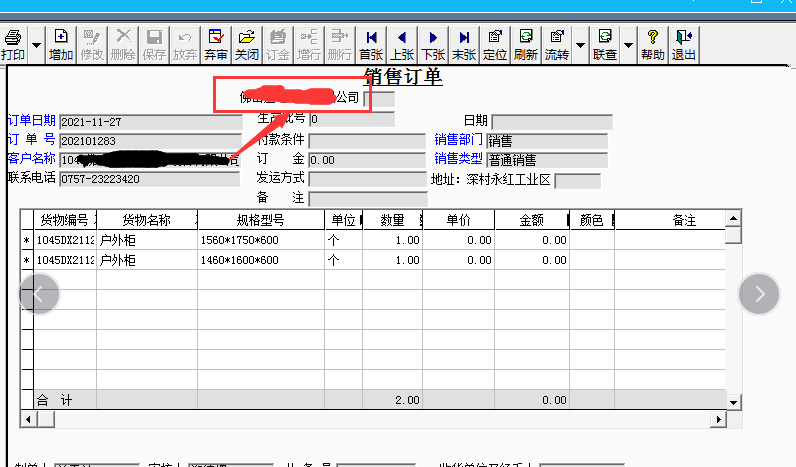Click the table's vertical scroll up arrow
The height and width of the screenshot is (467, 796).
(x=733, y=218)
